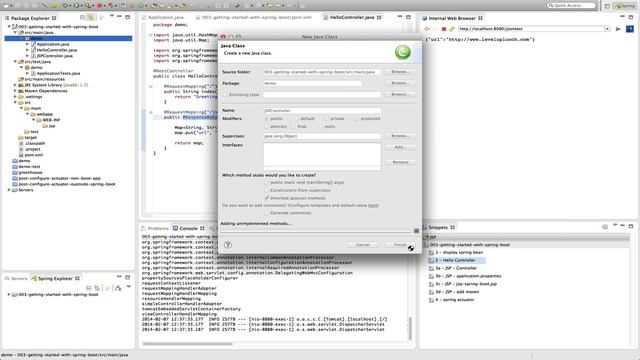Click the help question mark in dialog
The image size is (640, 360).
coord(228,244)
